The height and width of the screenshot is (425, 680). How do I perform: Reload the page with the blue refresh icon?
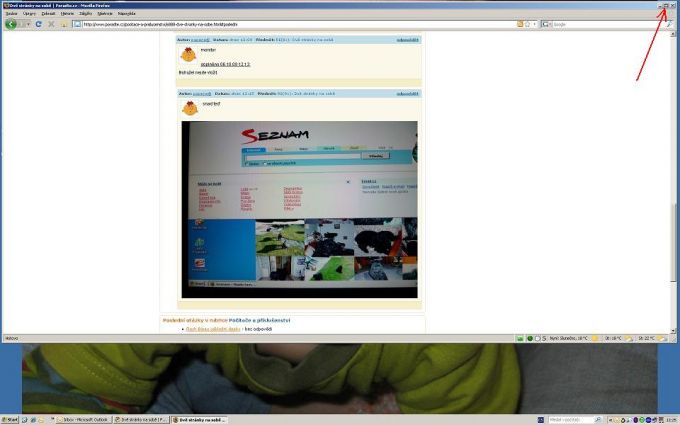pyautogui.click(x=39, y=24)
